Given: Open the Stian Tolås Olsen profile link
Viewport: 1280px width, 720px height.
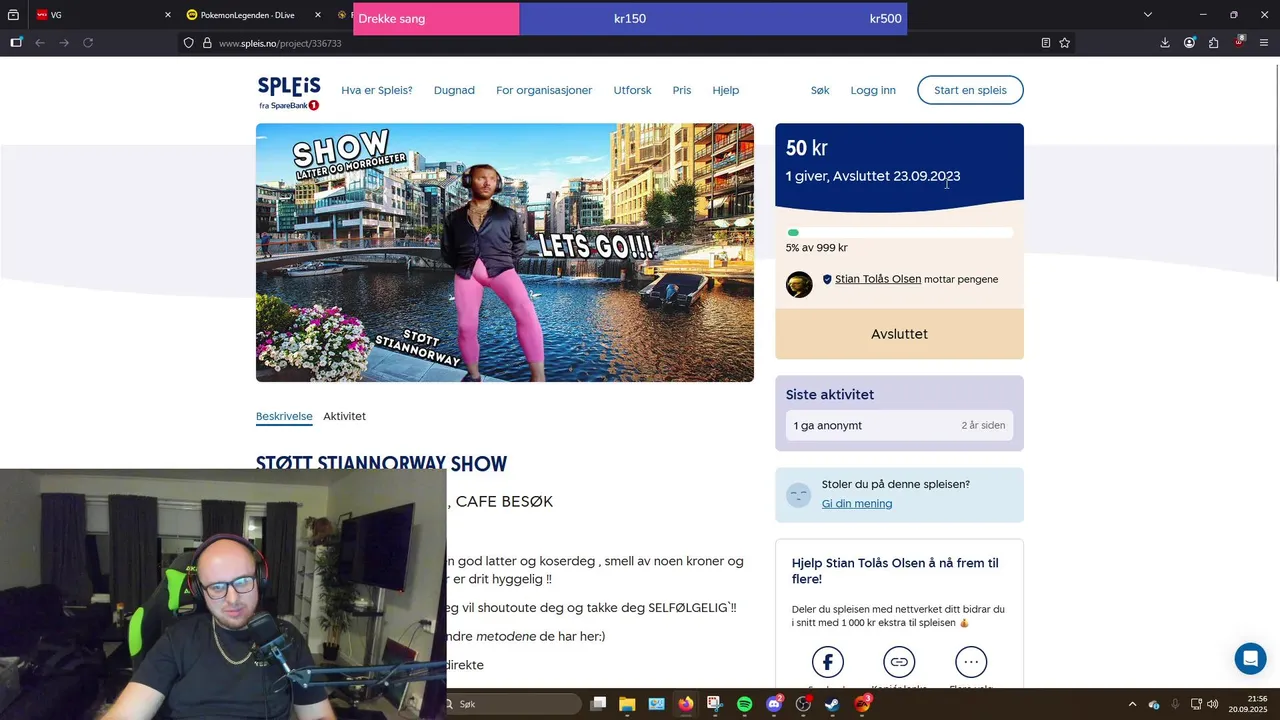Looking at the screenshot, I should tap(878, 279).
